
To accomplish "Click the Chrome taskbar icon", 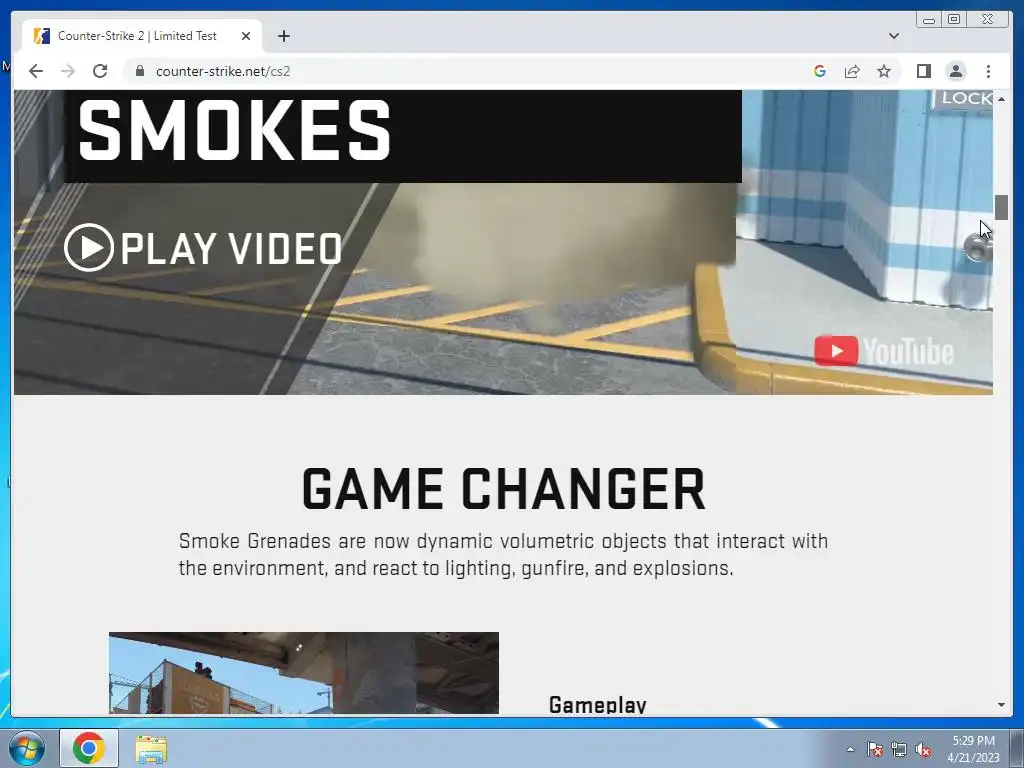I will point(89,748).
